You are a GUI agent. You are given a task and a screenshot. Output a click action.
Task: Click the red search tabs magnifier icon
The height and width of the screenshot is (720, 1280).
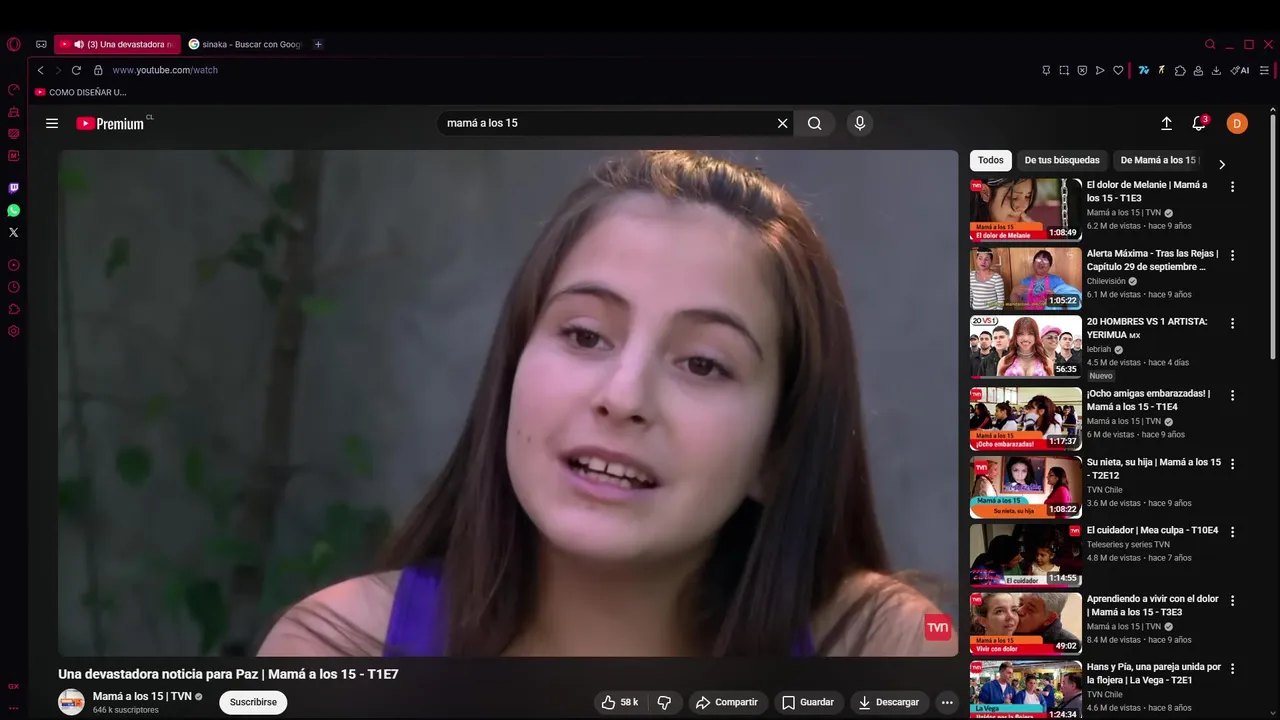1210,44
